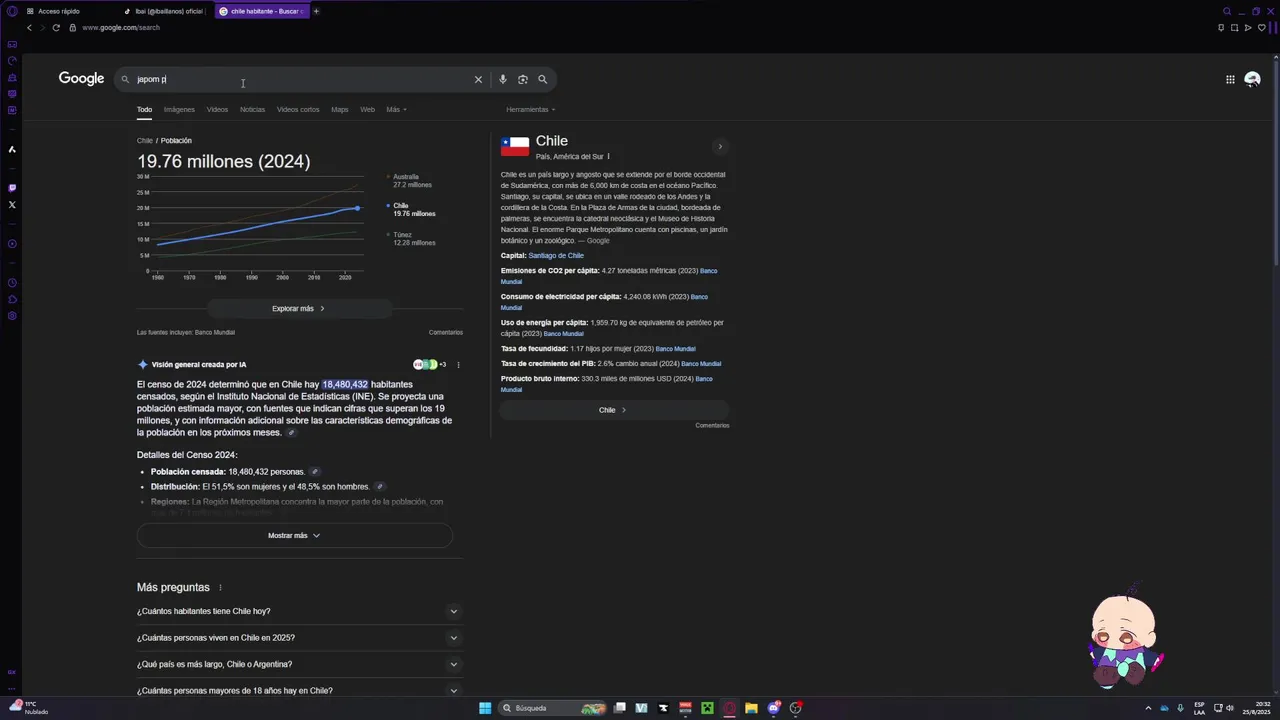Open the Windows Start menu
Viewport: 1280px width, 720px height.
485,708
